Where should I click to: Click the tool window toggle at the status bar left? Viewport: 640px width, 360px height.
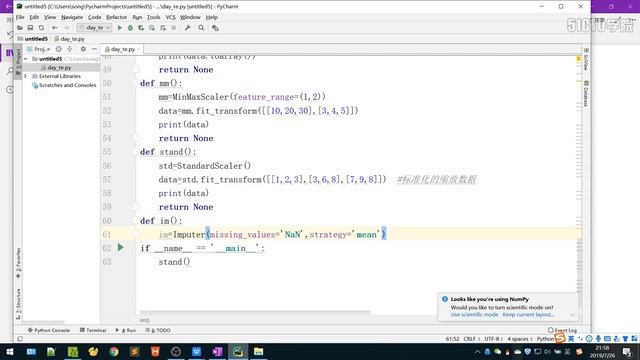point(20,339)
